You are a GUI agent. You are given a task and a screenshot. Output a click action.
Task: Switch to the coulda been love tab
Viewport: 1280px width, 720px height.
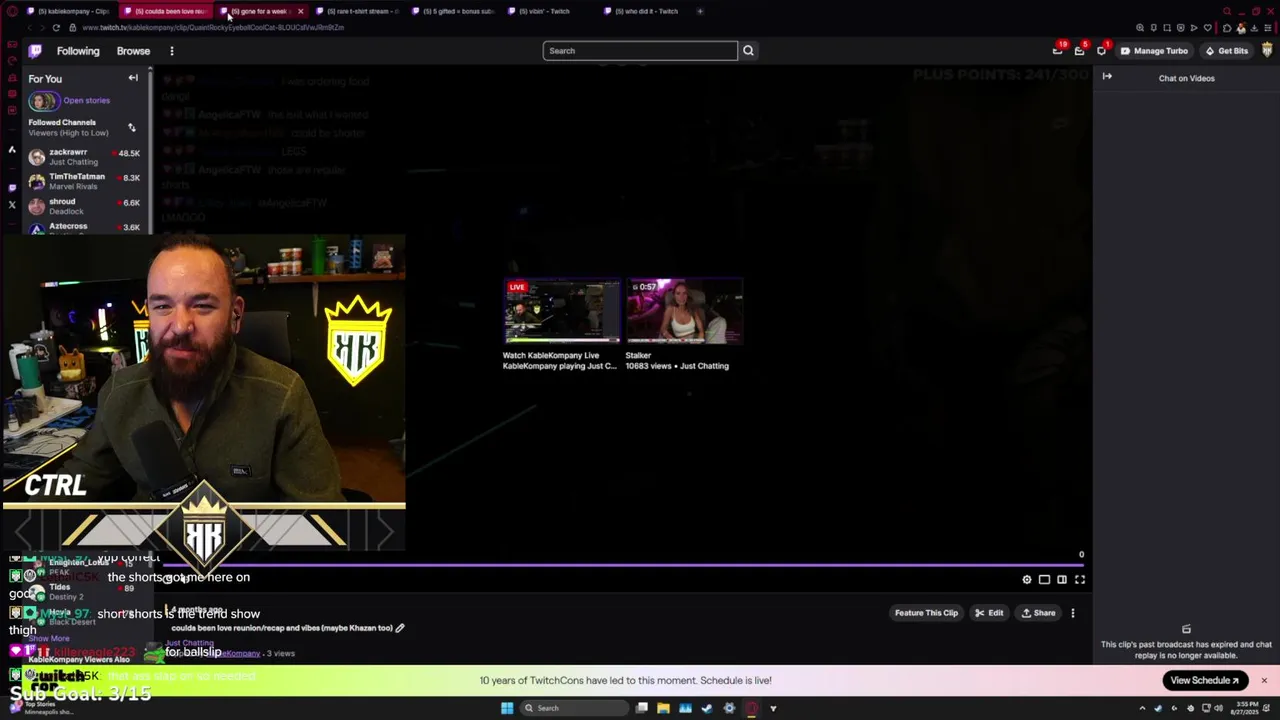[x=164, y=11]
